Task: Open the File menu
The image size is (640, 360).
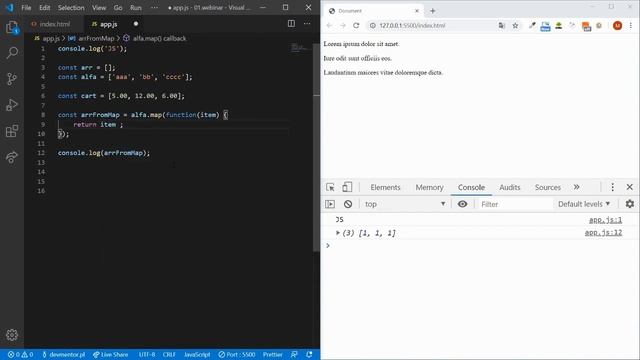Action: pyautogui.click(x=26, y=8)
